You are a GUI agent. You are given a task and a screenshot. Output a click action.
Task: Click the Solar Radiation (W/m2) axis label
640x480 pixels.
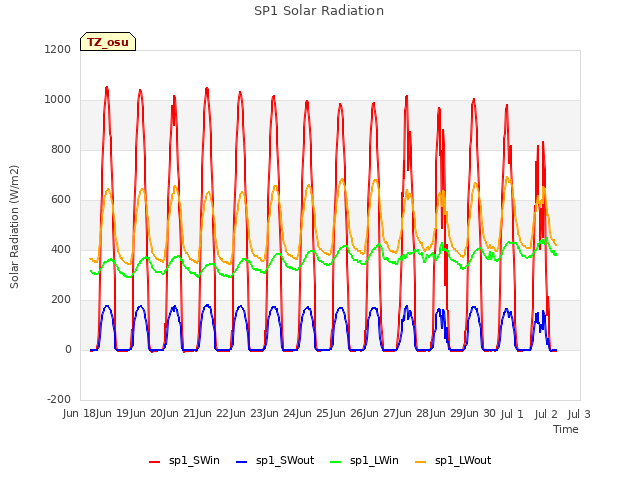click(x=14, y=227)
